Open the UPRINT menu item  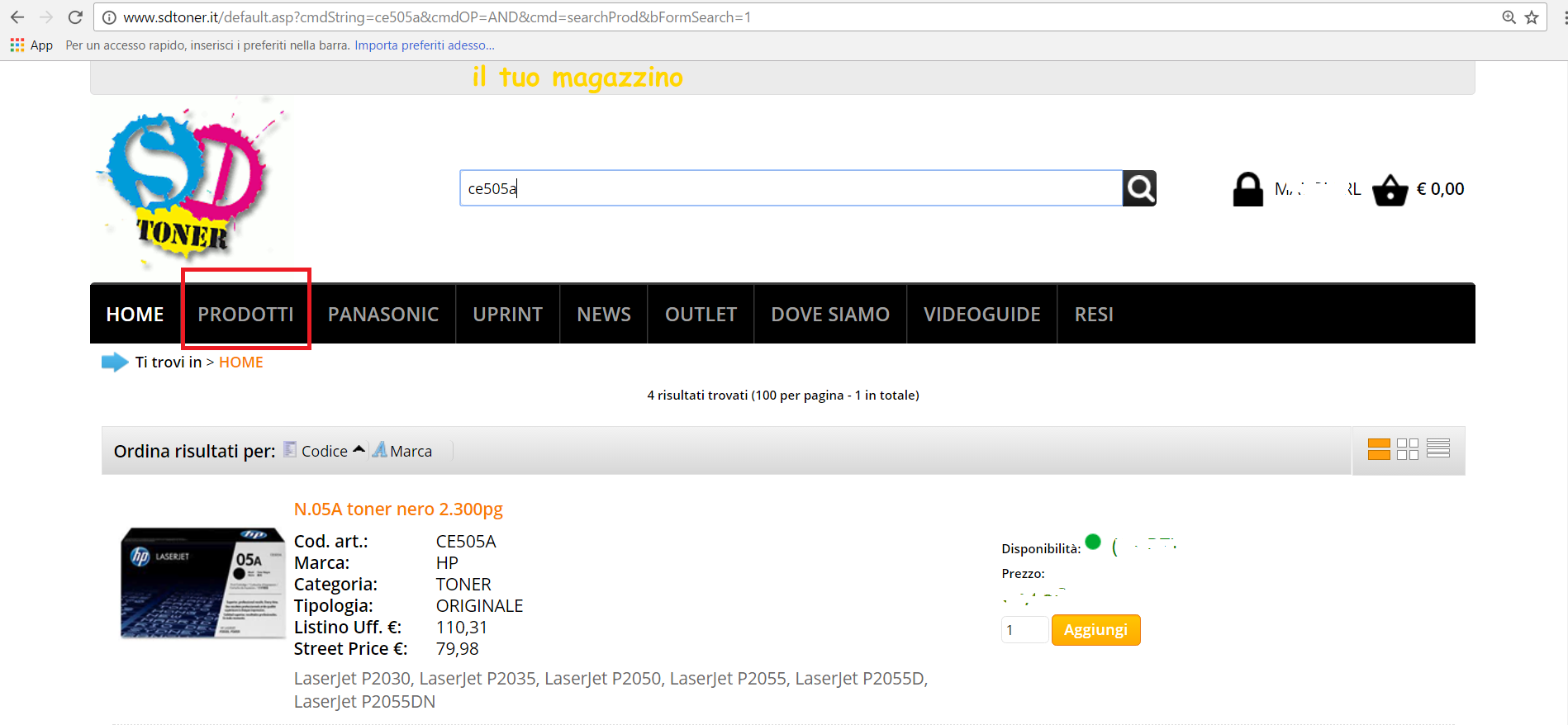(x=507, y=315)
